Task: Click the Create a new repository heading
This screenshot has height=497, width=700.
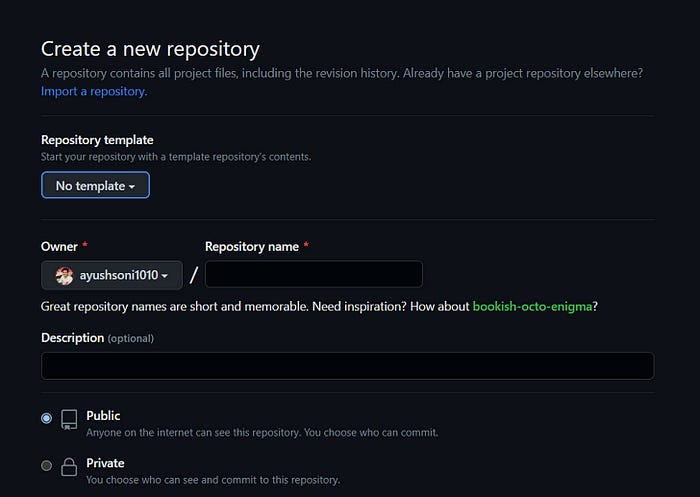Action: 150,48
